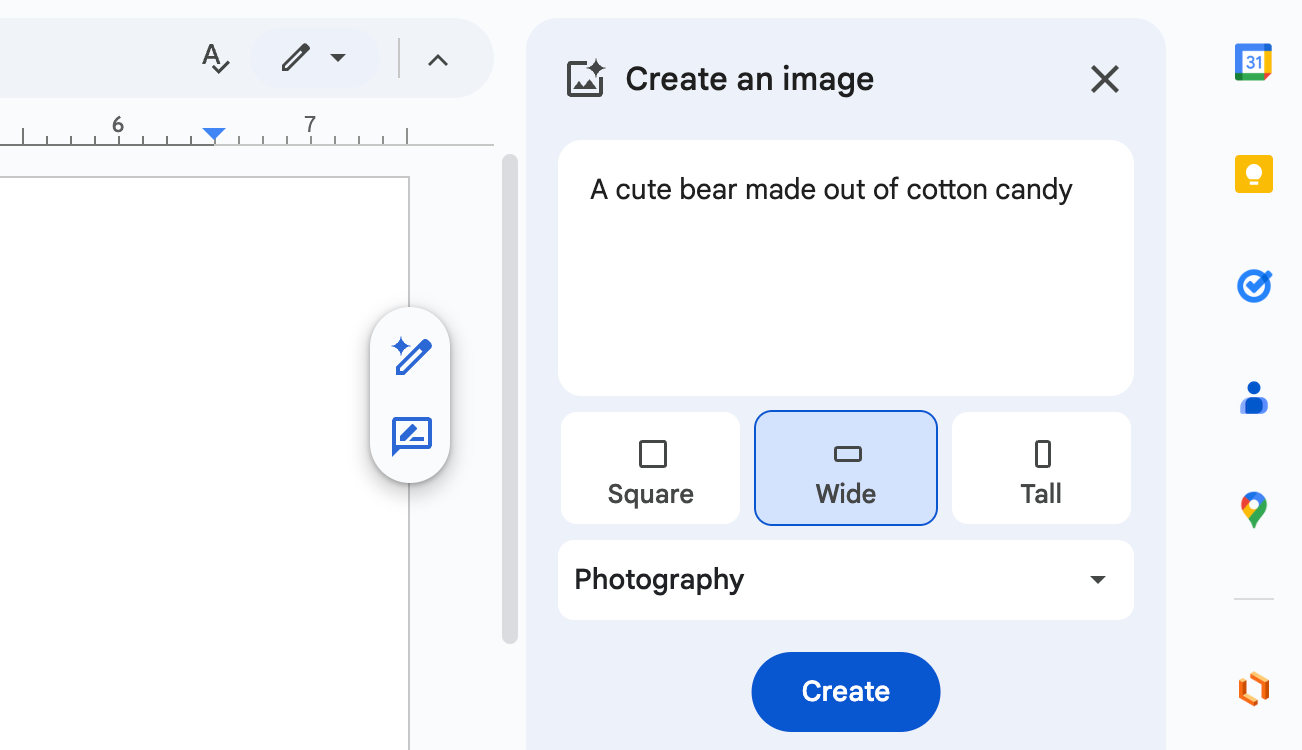This screenshot has width=1302, height=750.
Task: Select the Wide aspect ratio
Action: tap(846, 468)
